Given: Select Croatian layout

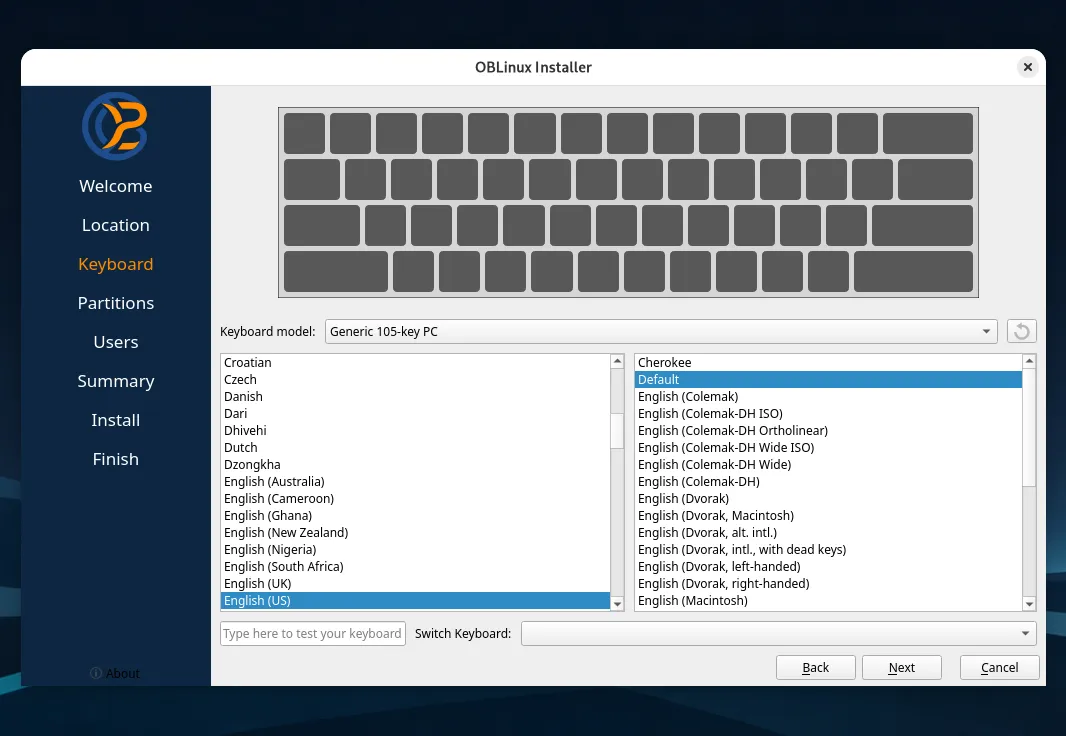Looking at the screenshot, I should click(x=415, y=362).
